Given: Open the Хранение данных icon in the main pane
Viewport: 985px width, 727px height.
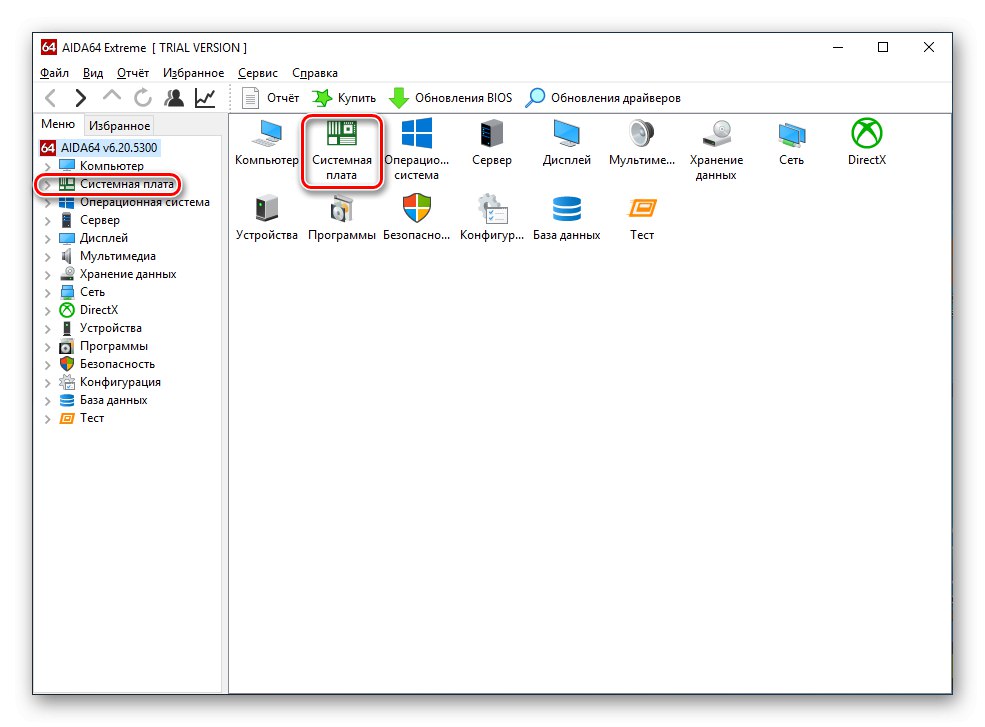Looking at the screenshot, I should [717, 134].
